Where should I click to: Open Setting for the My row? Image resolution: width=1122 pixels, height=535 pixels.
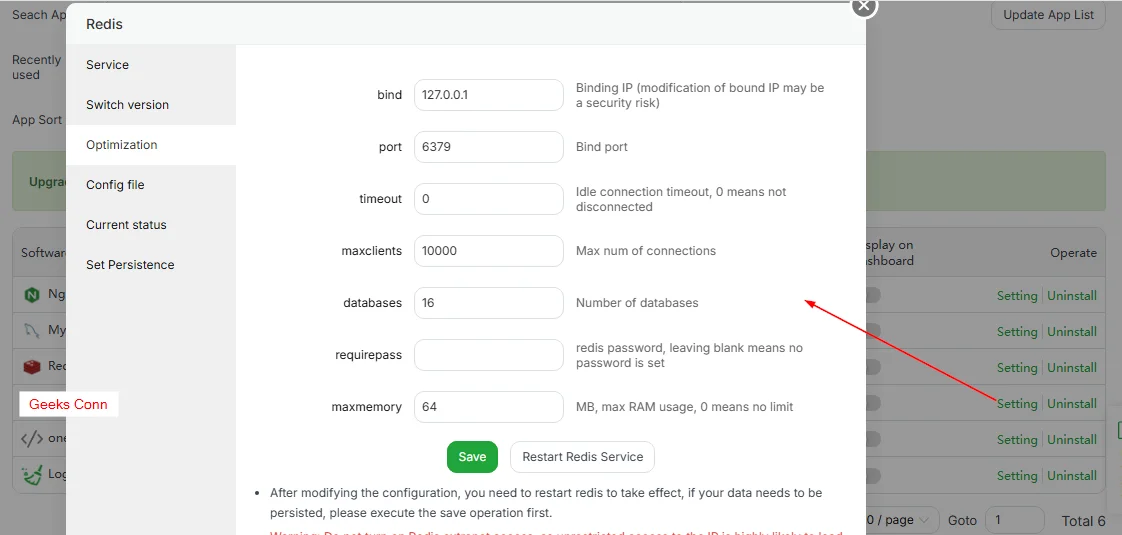[x=1017, y=331]
